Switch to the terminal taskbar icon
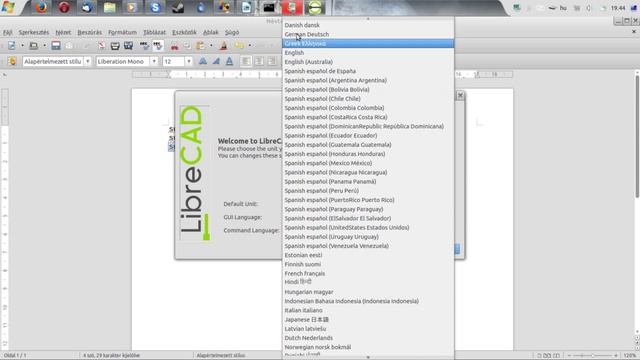Screen dimensions: 640x360 269,7
